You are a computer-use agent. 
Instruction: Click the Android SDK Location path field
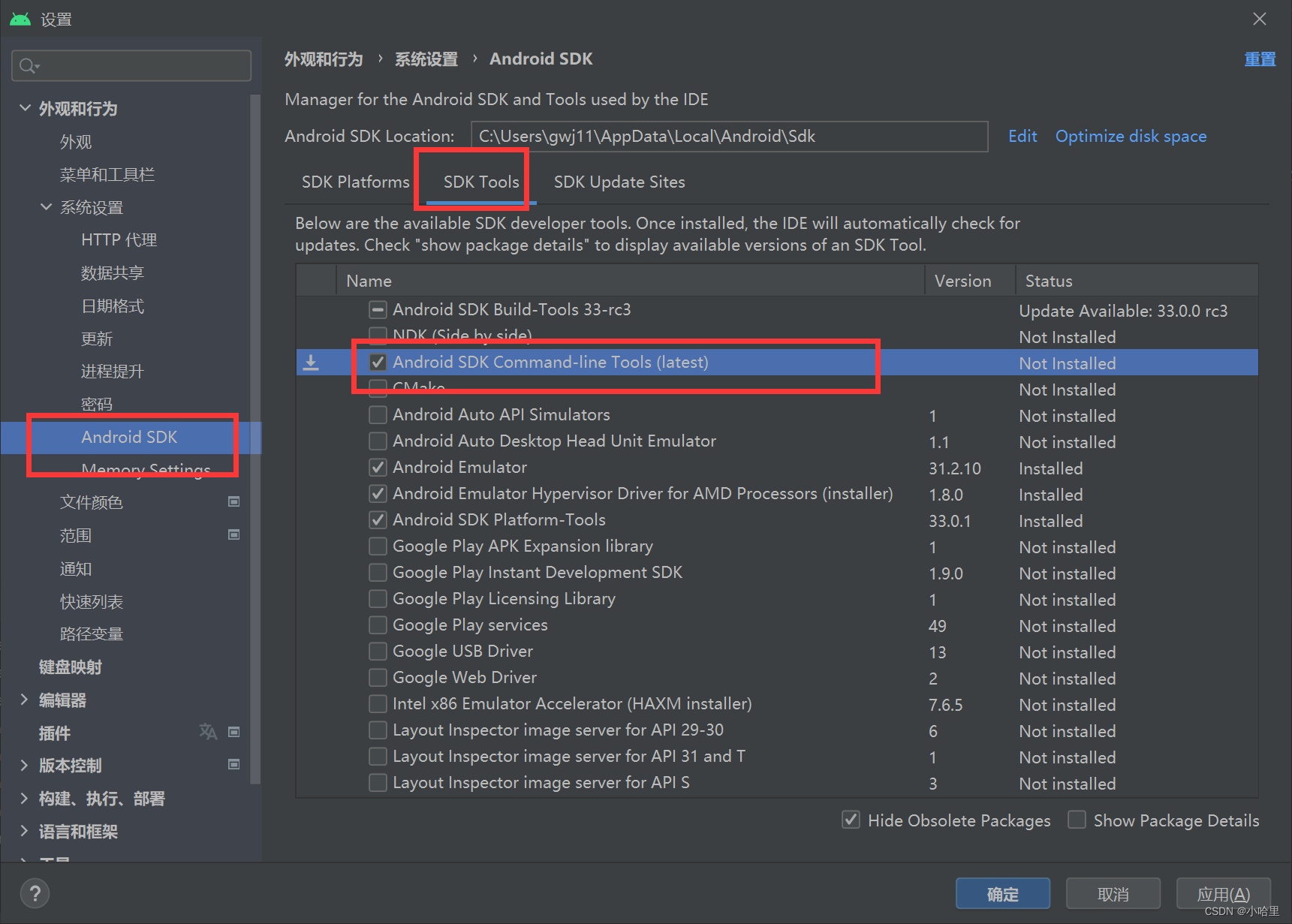tap(729, 137)
